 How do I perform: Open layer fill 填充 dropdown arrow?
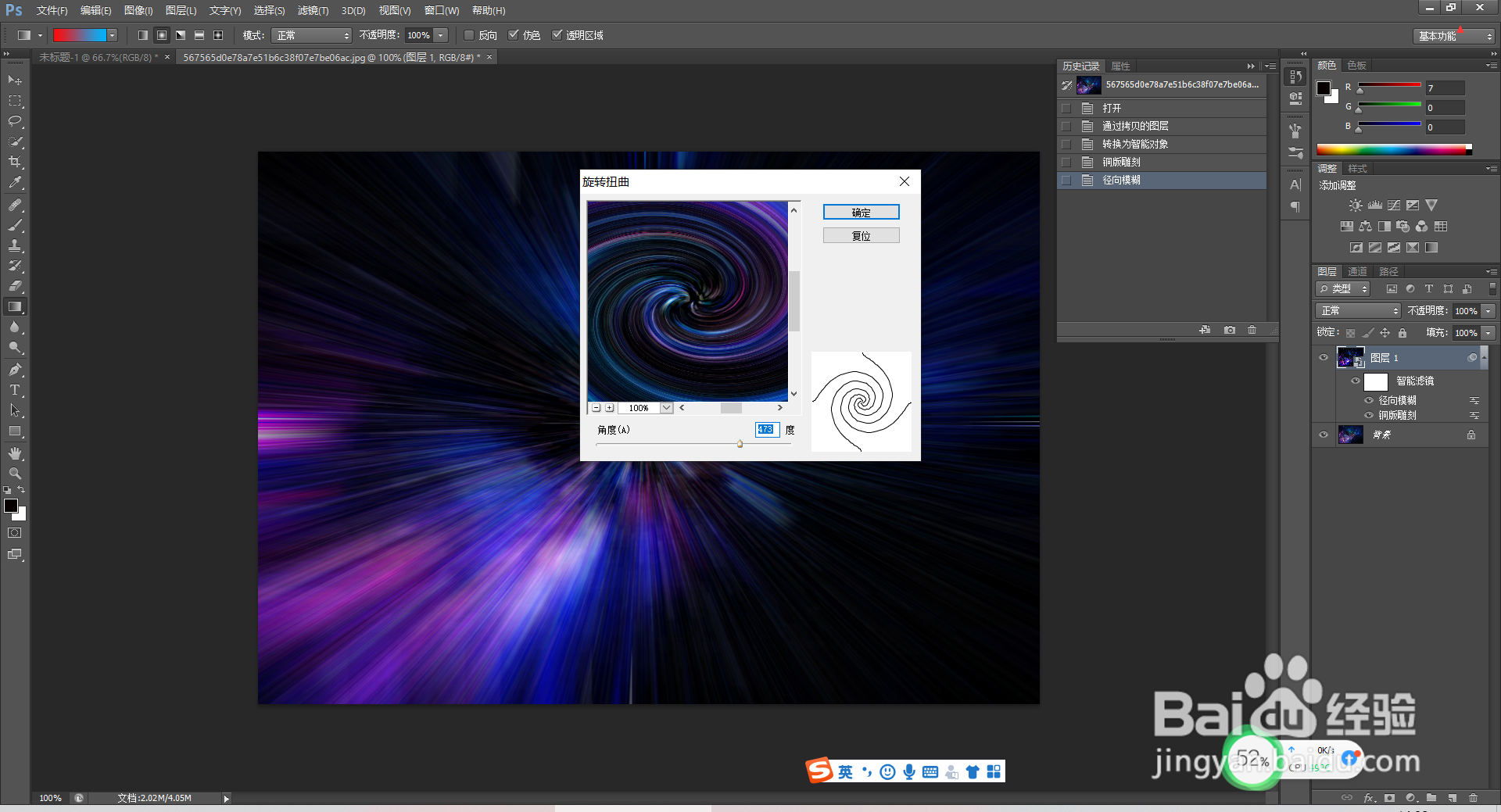point(1488,333)
